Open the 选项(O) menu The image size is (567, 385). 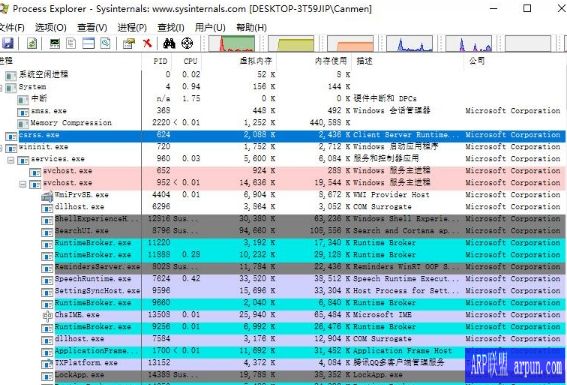coord(51,27)
